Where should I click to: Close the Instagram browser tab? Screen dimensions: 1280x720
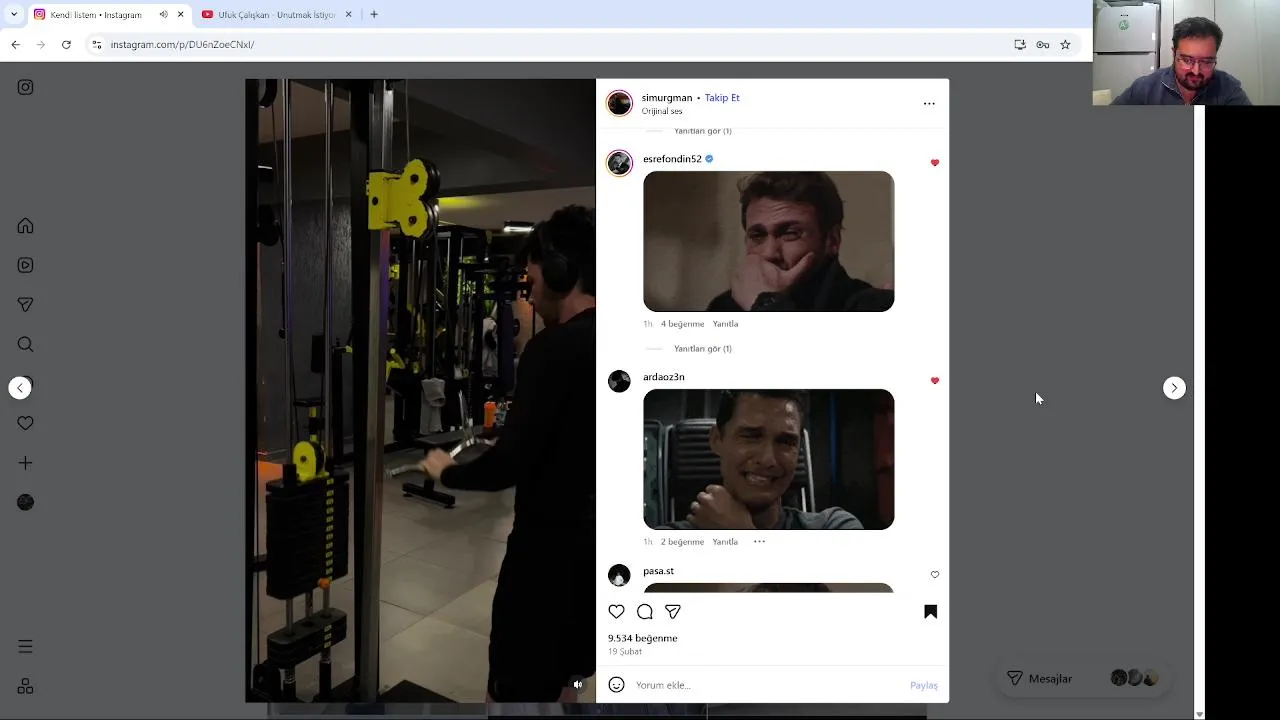[180, 15]
